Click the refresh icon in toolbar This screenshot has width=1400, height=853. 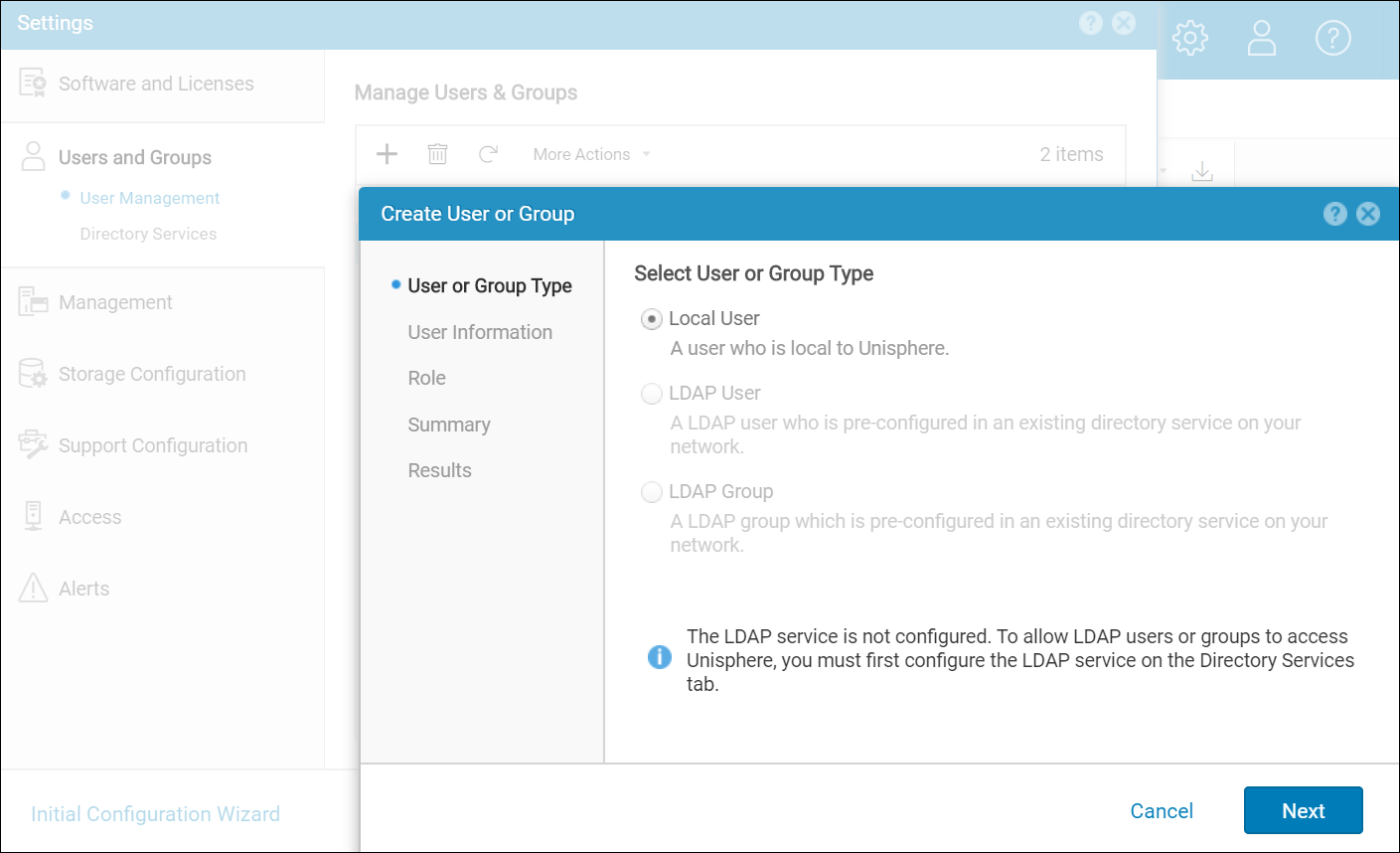pyautogui.click(x=488, y=154)
